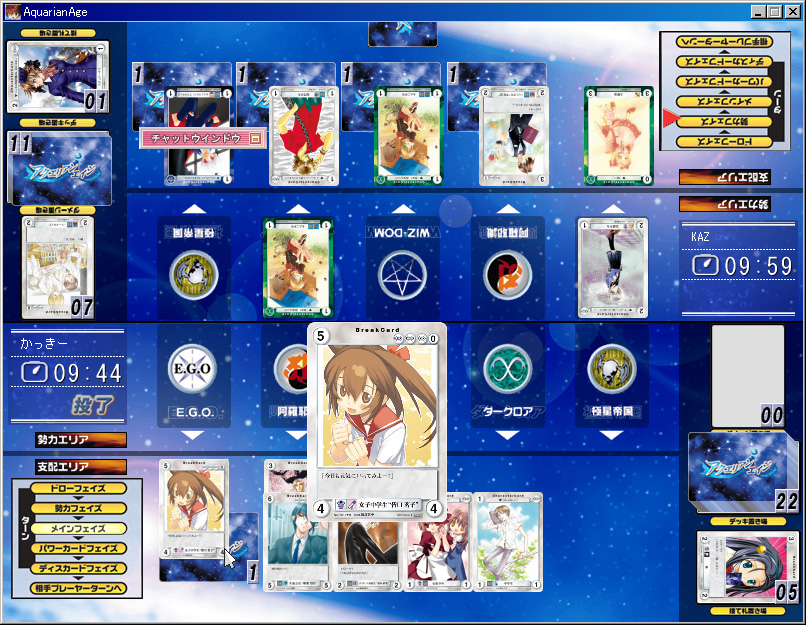This screenshot has width=806, height=625.
Task: Select ディスカードフェイズ in player phase list
Action: (x=79, y=568)
